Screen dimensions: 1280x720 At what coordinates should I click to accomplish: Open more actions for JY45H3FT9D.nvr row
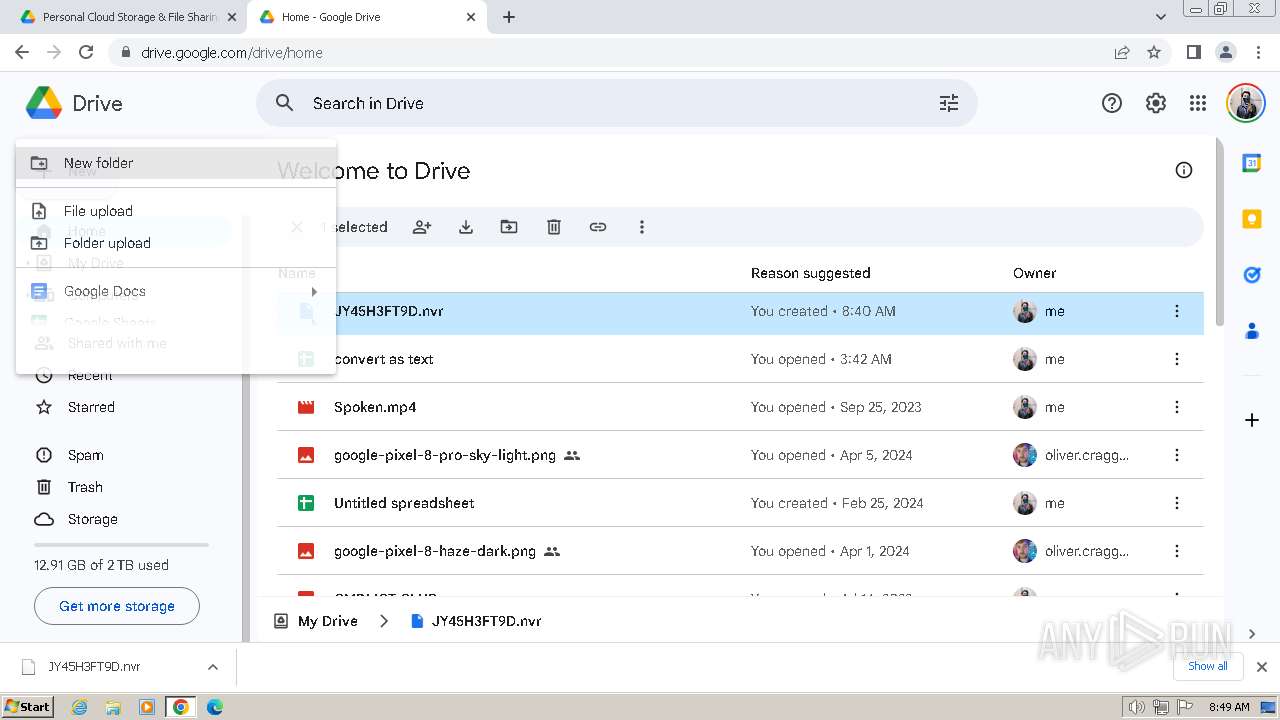1177,311
